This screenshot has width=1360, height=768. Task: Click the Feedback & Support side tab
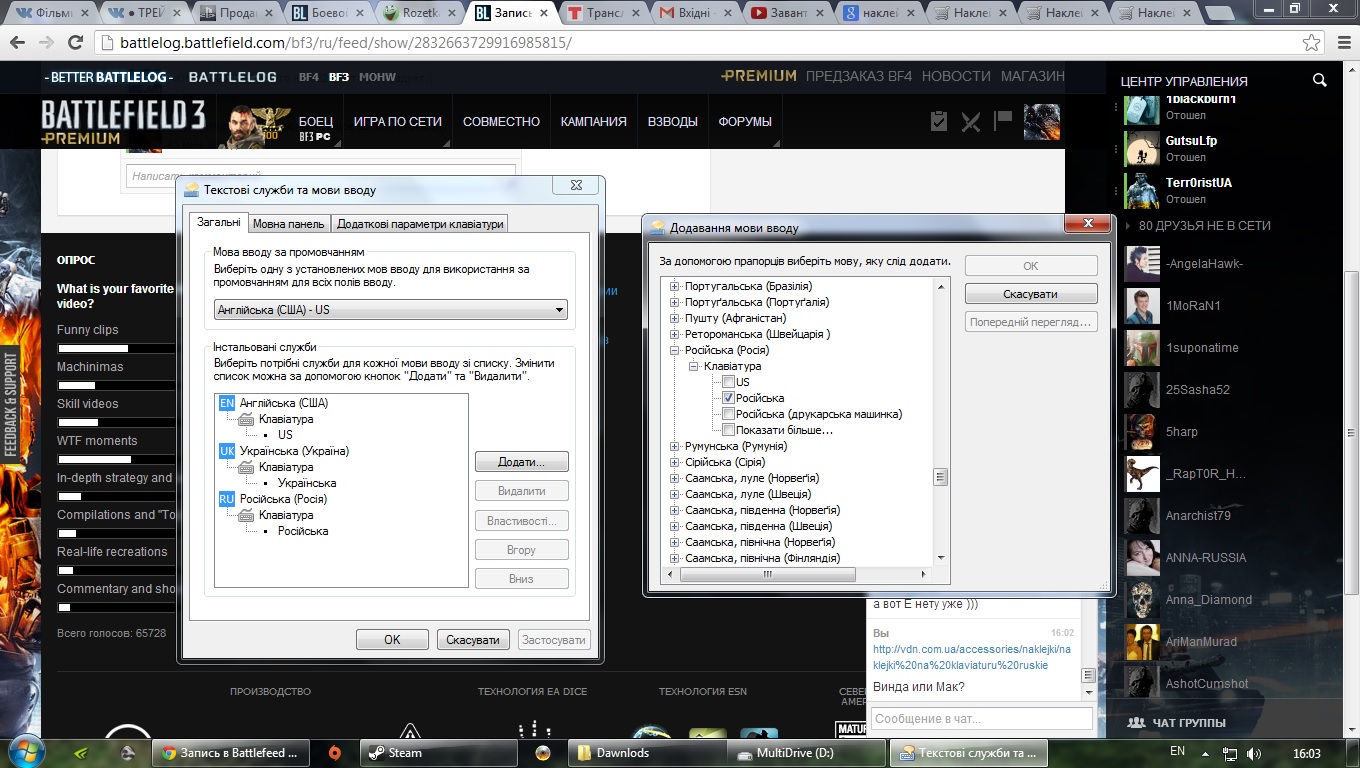tap(11, 405)
